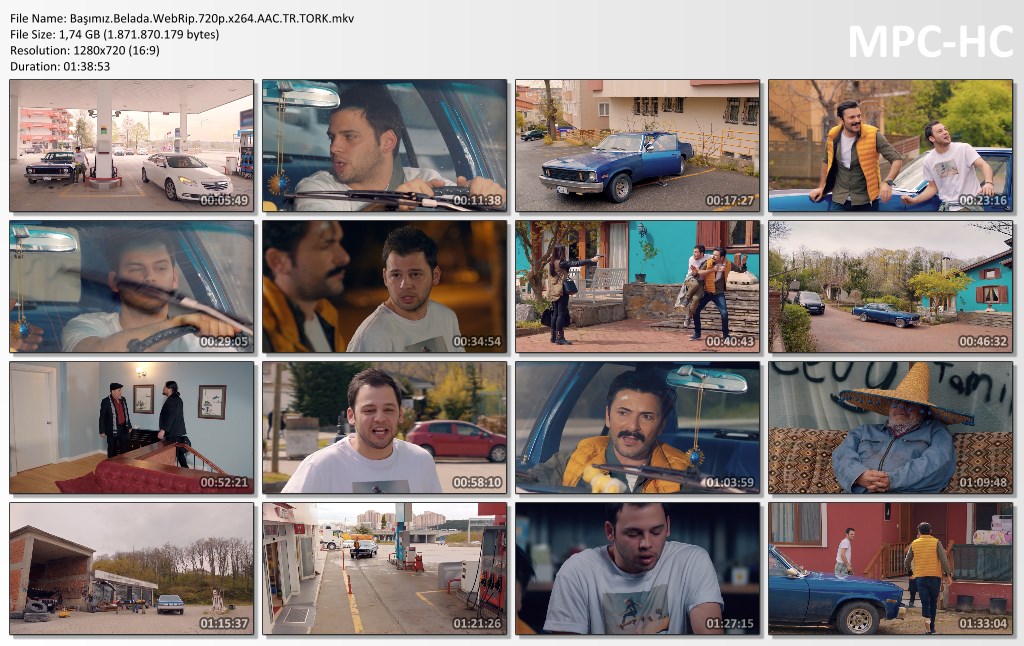Open the thumbnail stamped 00:29:05

coord(132,287)
